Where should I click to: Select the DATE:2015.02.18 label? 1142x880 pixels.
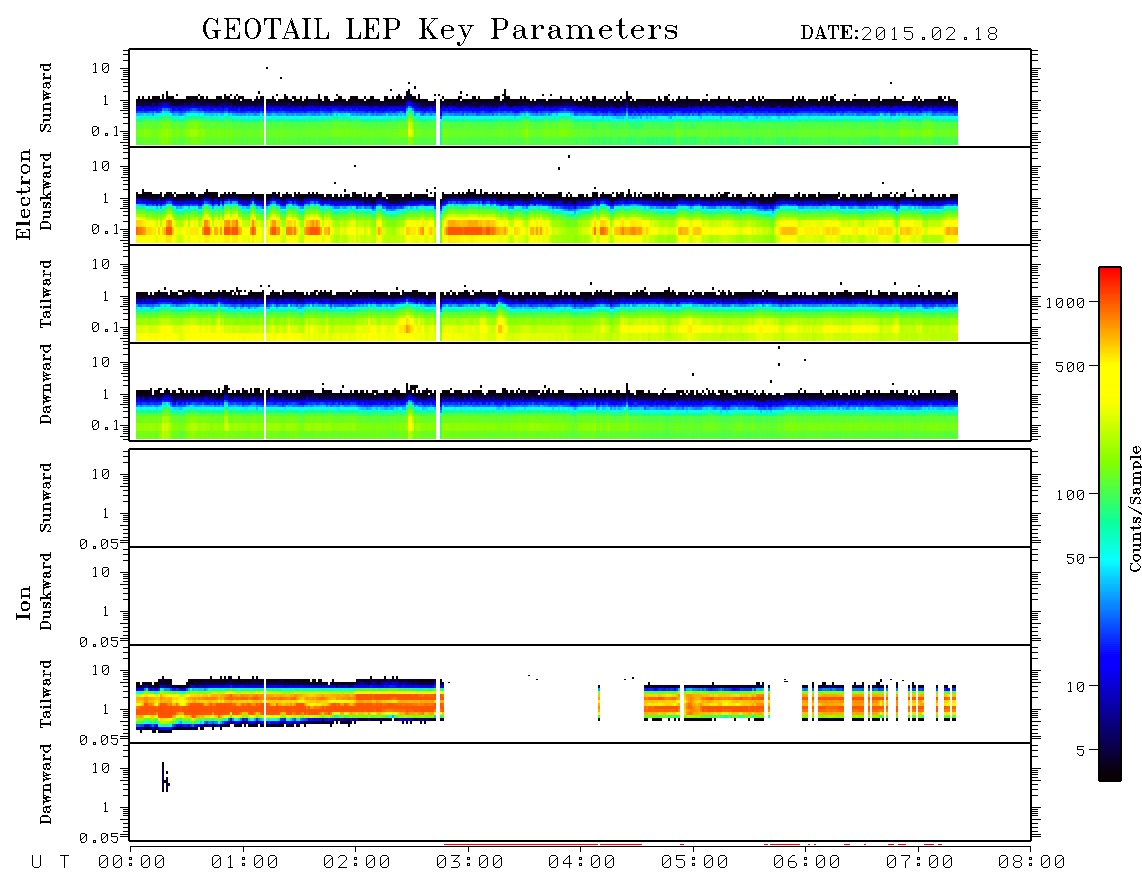[899, 34]
